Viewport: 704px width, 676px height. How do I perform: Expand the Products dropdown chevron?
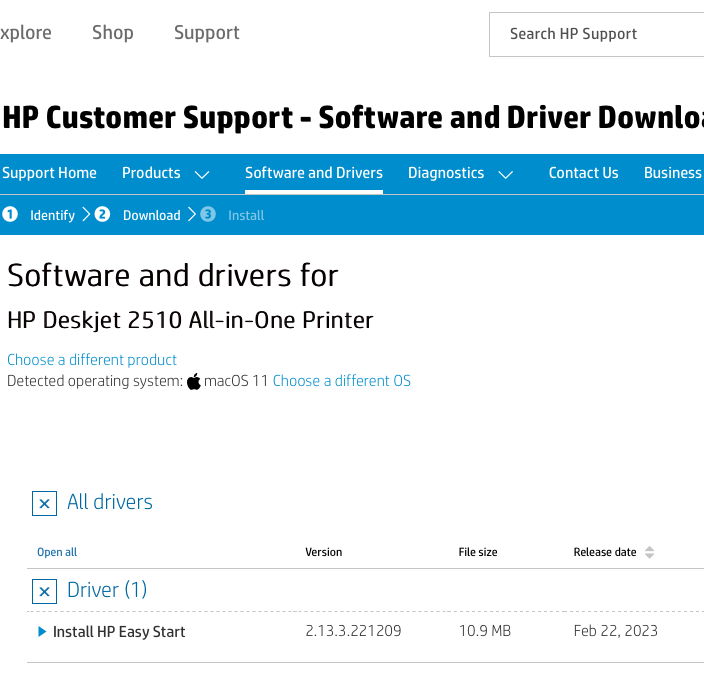[x=202, y=175]
